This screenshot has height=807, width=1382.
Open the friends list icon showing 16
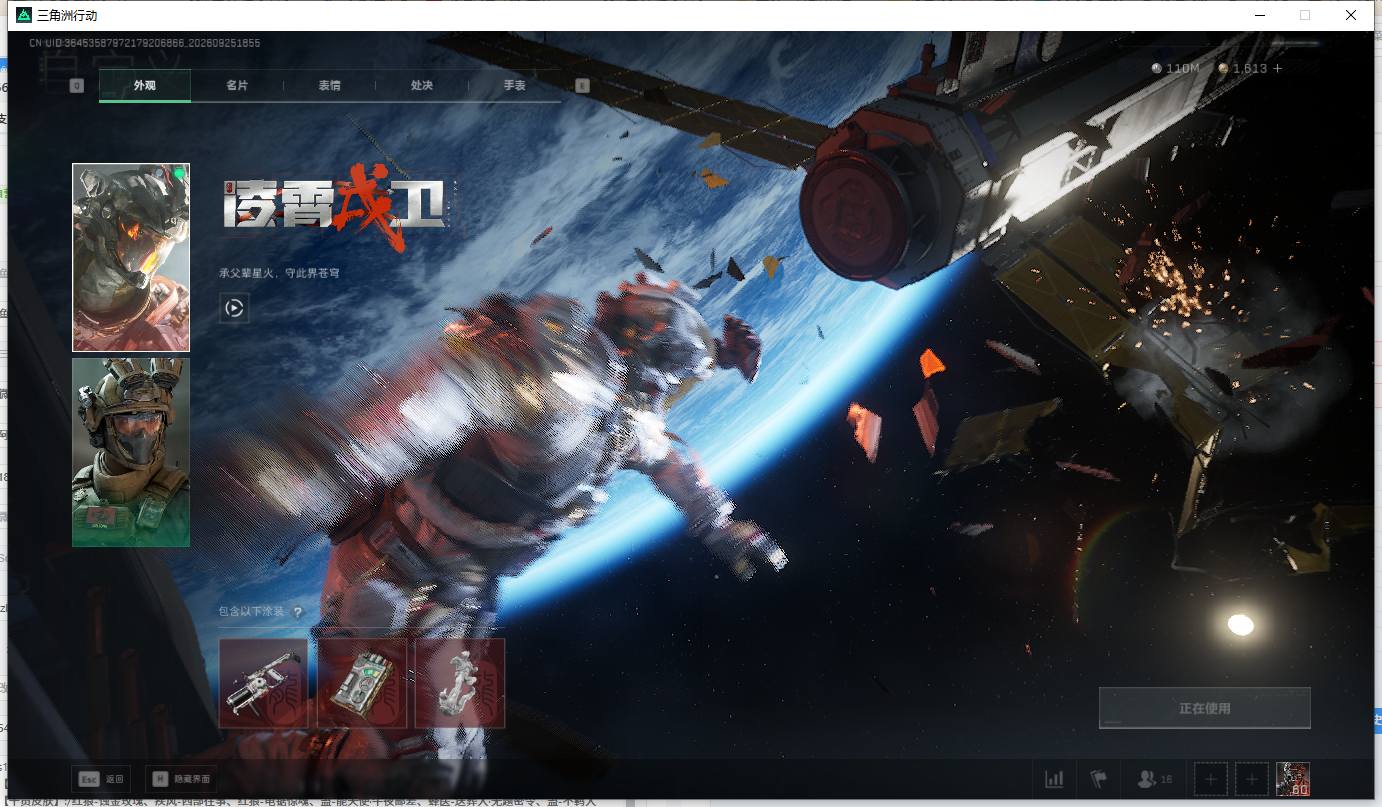click(1155, 779)
